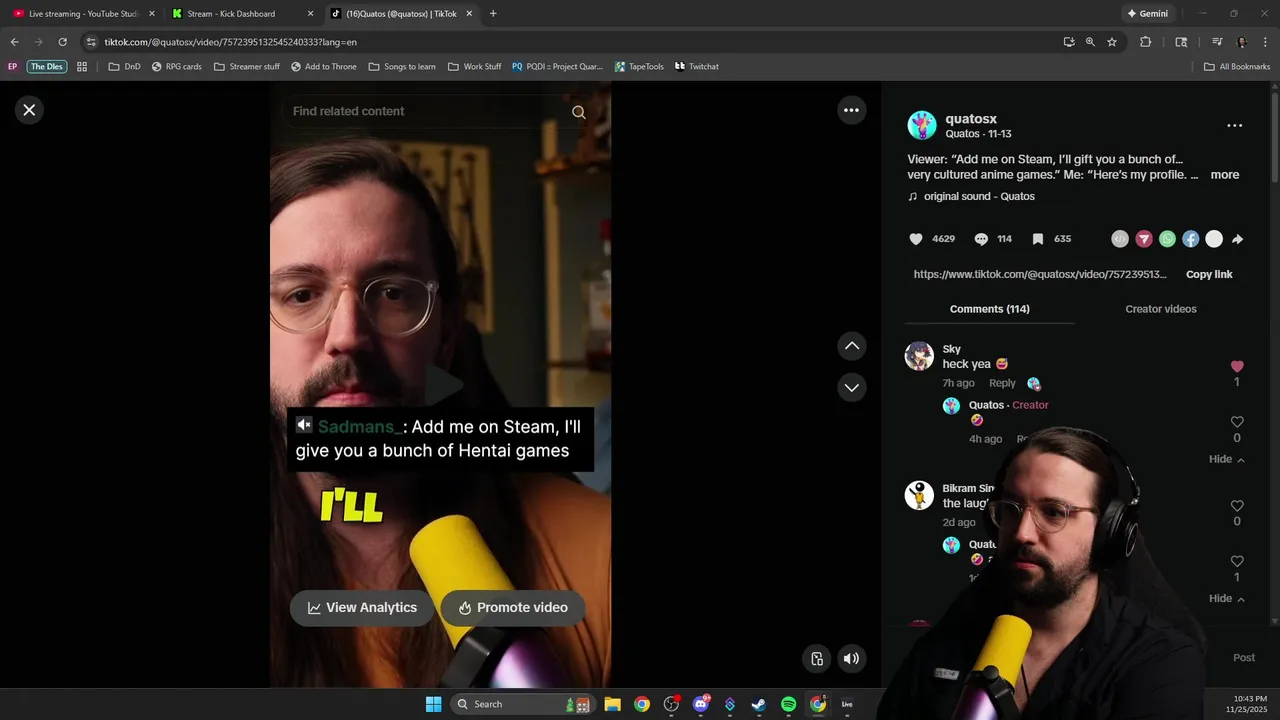Image resolution: width=1280 pixels, height=720 pixels.
Task: Open OBS Studio from the taskbar
Action: 671,704
